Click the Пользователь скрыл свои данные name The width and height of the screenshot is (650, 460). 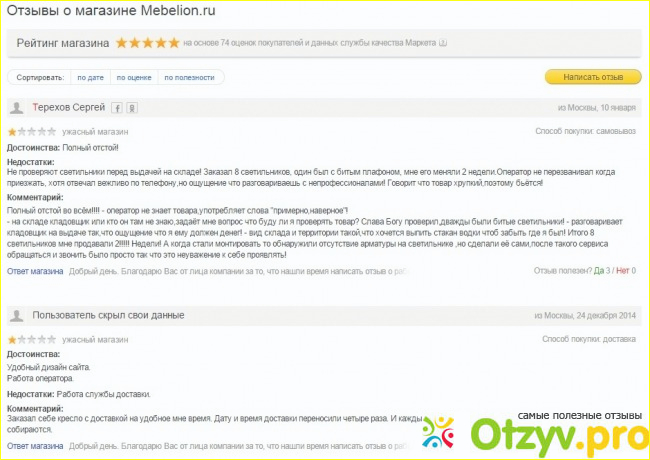pos(108,316)
